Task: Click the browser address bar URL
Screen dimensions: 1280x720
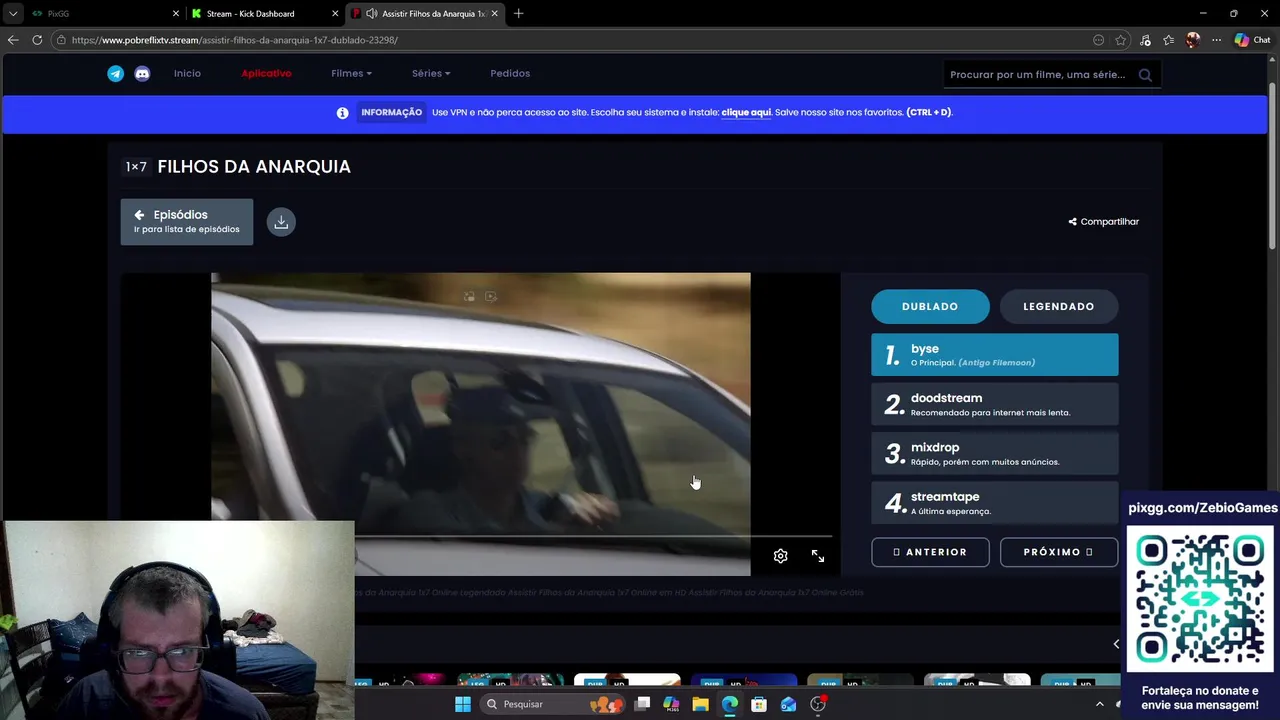Action: click(x=235, y=40)
